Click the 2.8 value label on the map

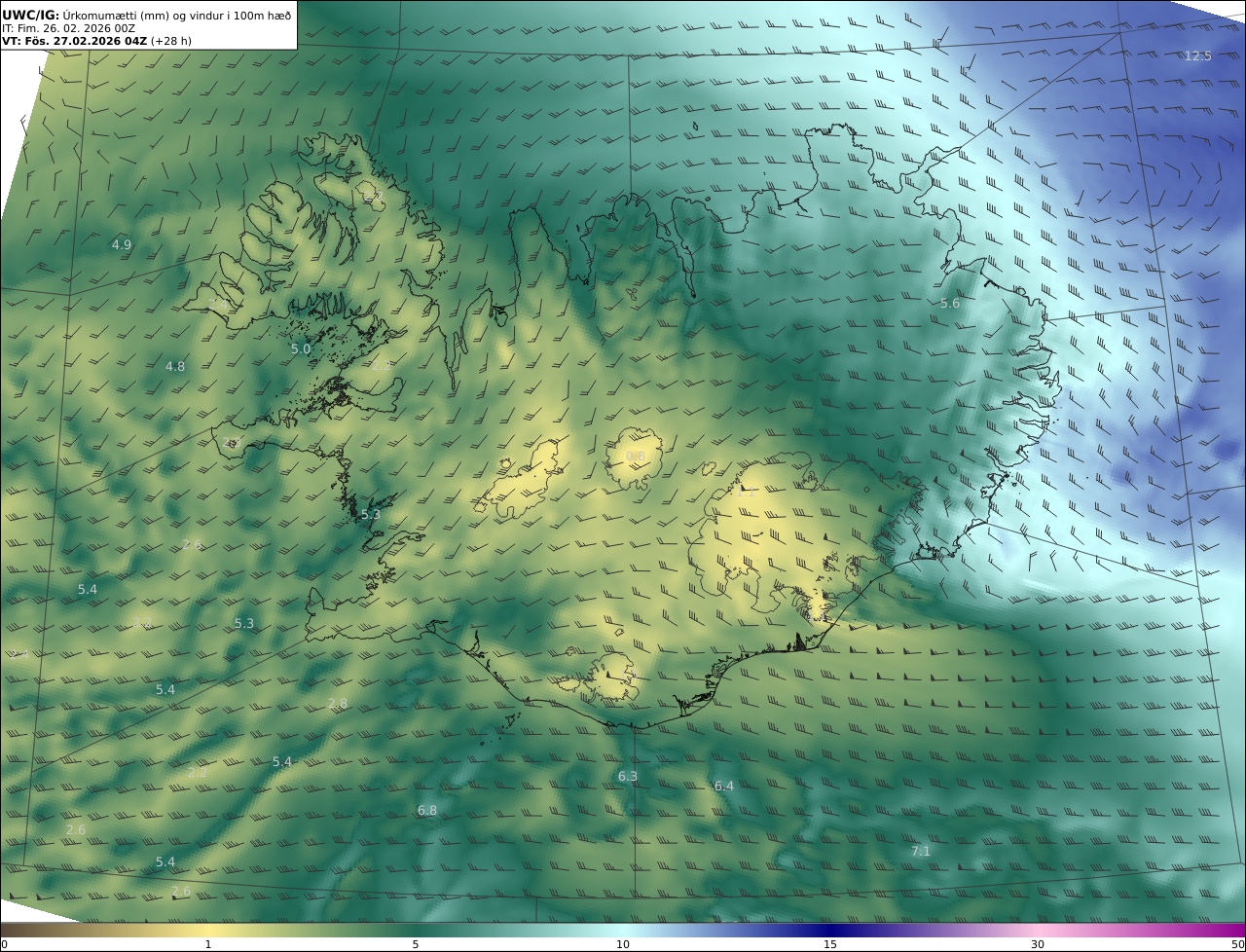pyautogui.click(x=338, y=704)
